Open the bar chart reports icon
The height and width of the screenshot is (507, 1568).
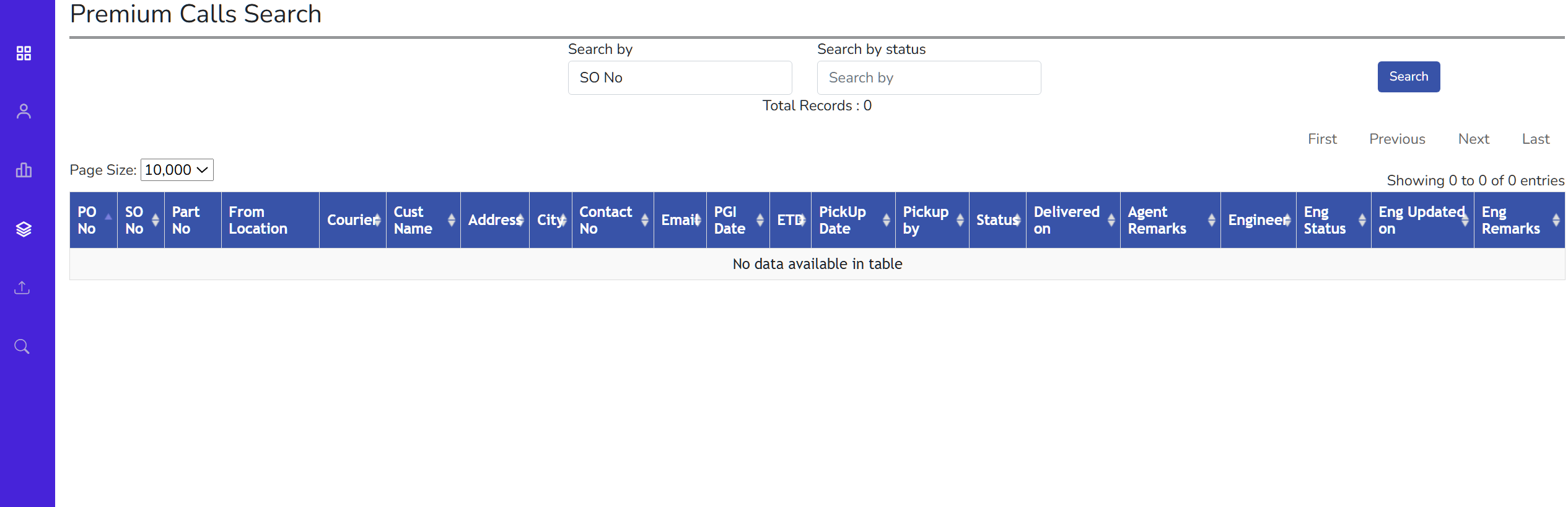point(24,170)
